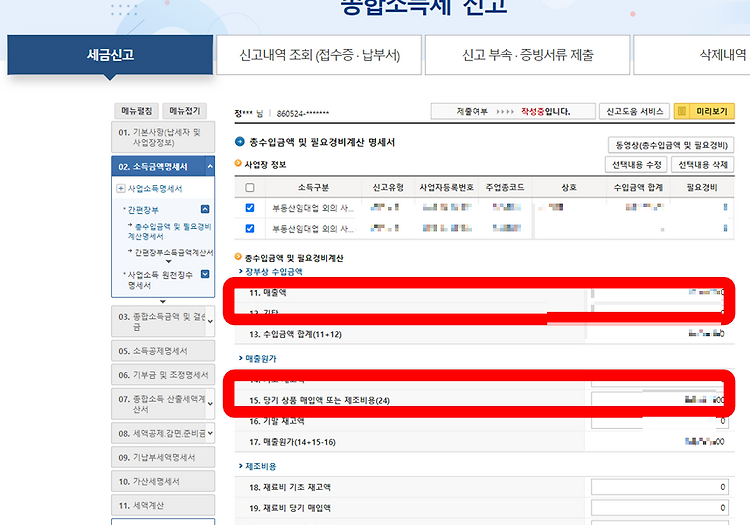Click the 소득구분 column header

(313, 187)
